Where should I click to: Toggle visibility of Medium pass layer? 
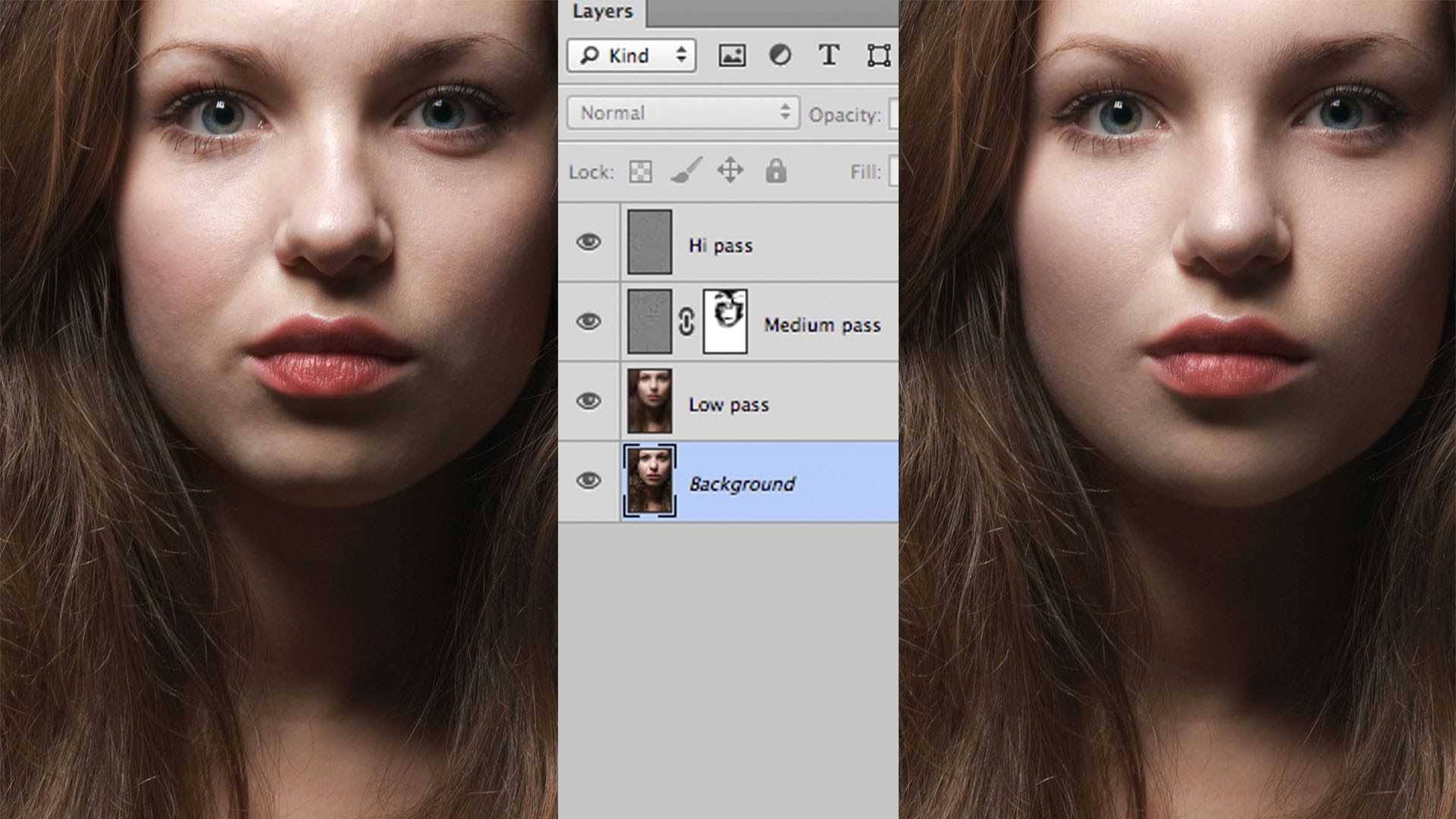(x=587, y=321)
